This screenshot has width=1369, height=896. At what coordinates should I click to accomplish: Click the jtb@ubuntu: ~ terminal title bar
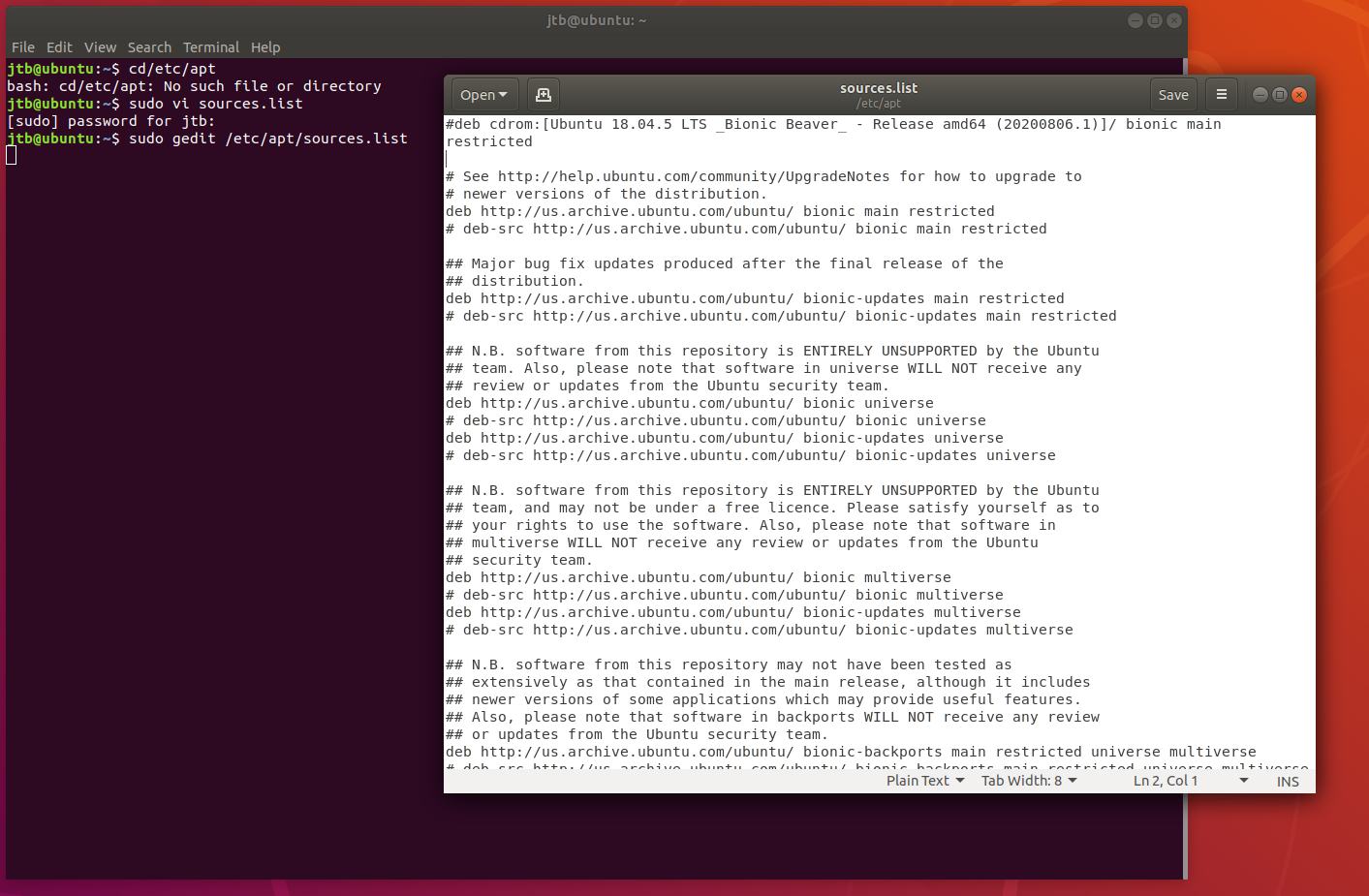point(596,20)
